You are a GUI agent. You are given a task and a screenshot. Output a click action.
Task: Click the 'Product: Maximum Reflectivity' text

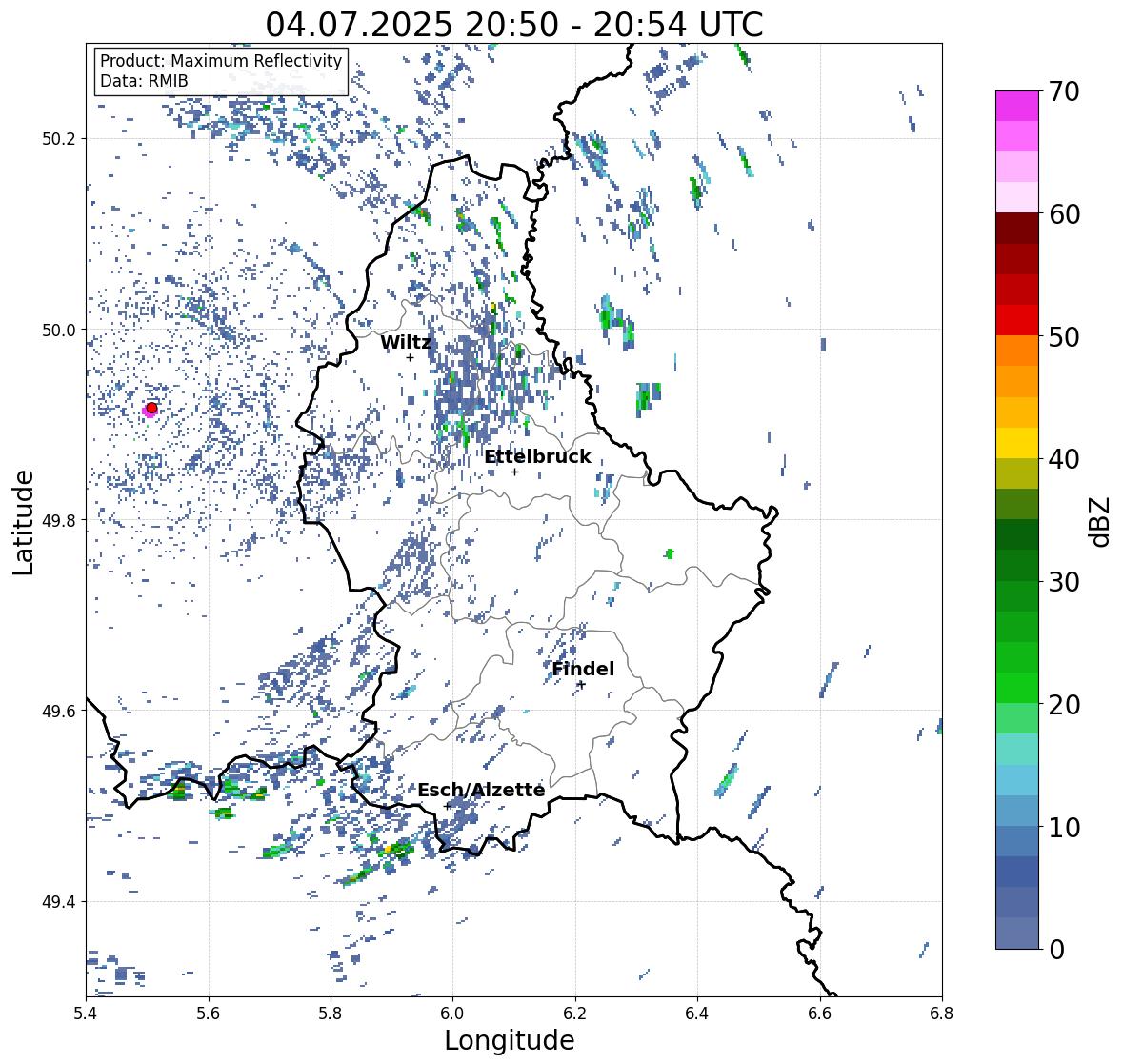coord(221,61)
